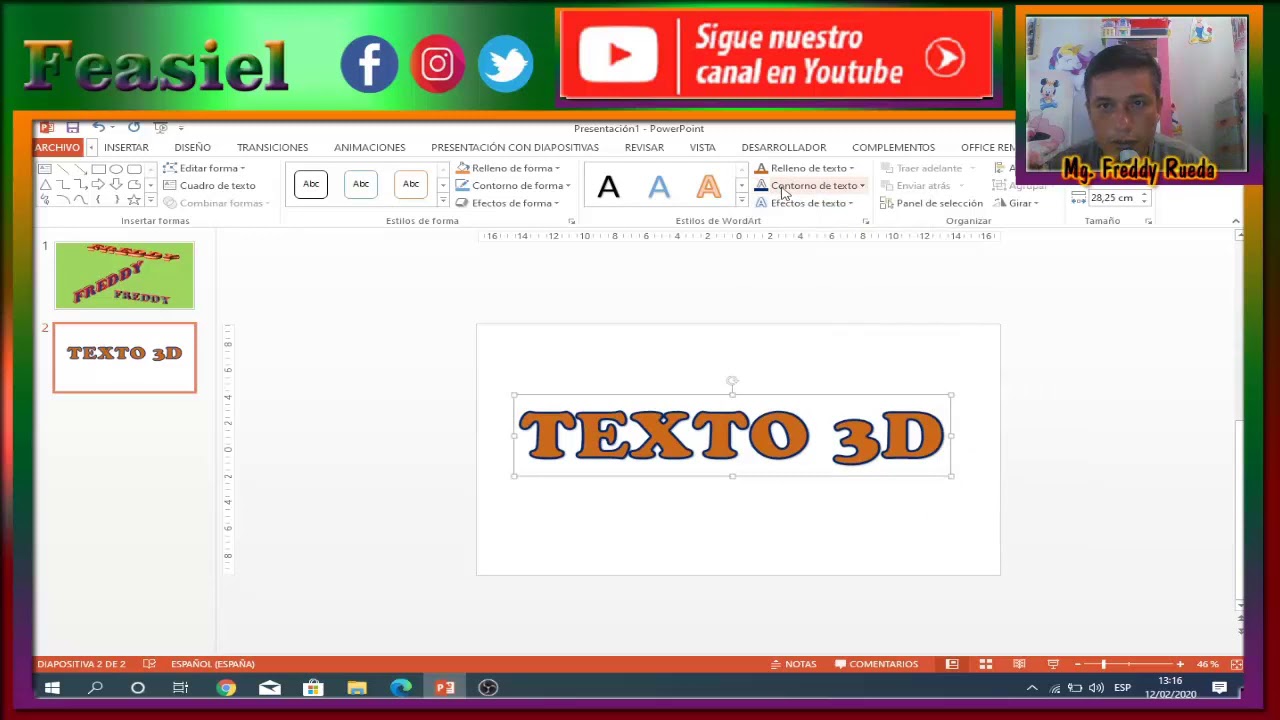Image resolution: width=1280 pixels, height=720 pixels.
Task: Open Estilos de WordArt dialog launcher
Action: click(865, 221)
